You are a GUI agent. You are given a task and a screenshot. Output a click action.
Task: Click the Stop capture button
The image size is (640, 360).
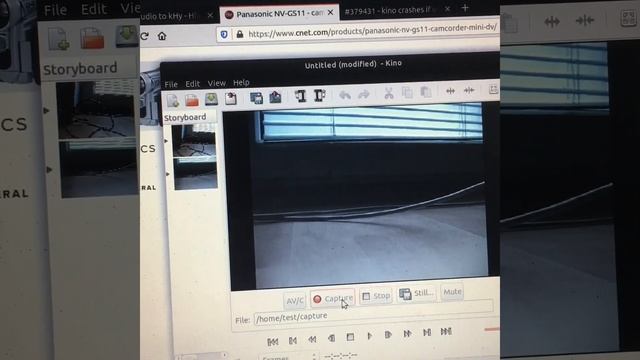[x=376, y=296]
